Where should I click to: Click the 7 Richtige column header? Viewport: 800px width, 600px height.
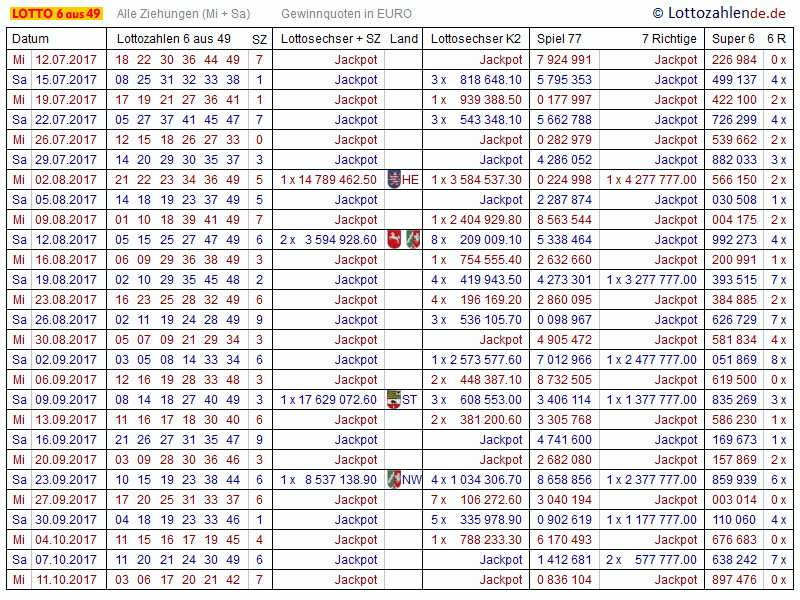(669, 38)
